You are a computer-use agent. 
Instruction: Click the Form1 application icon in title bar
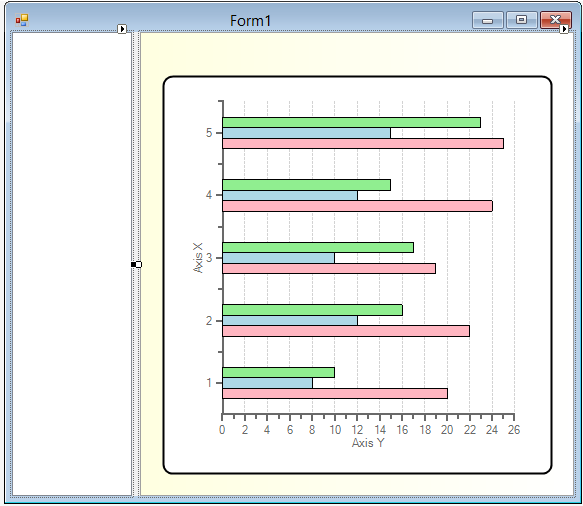pos(22,20)
